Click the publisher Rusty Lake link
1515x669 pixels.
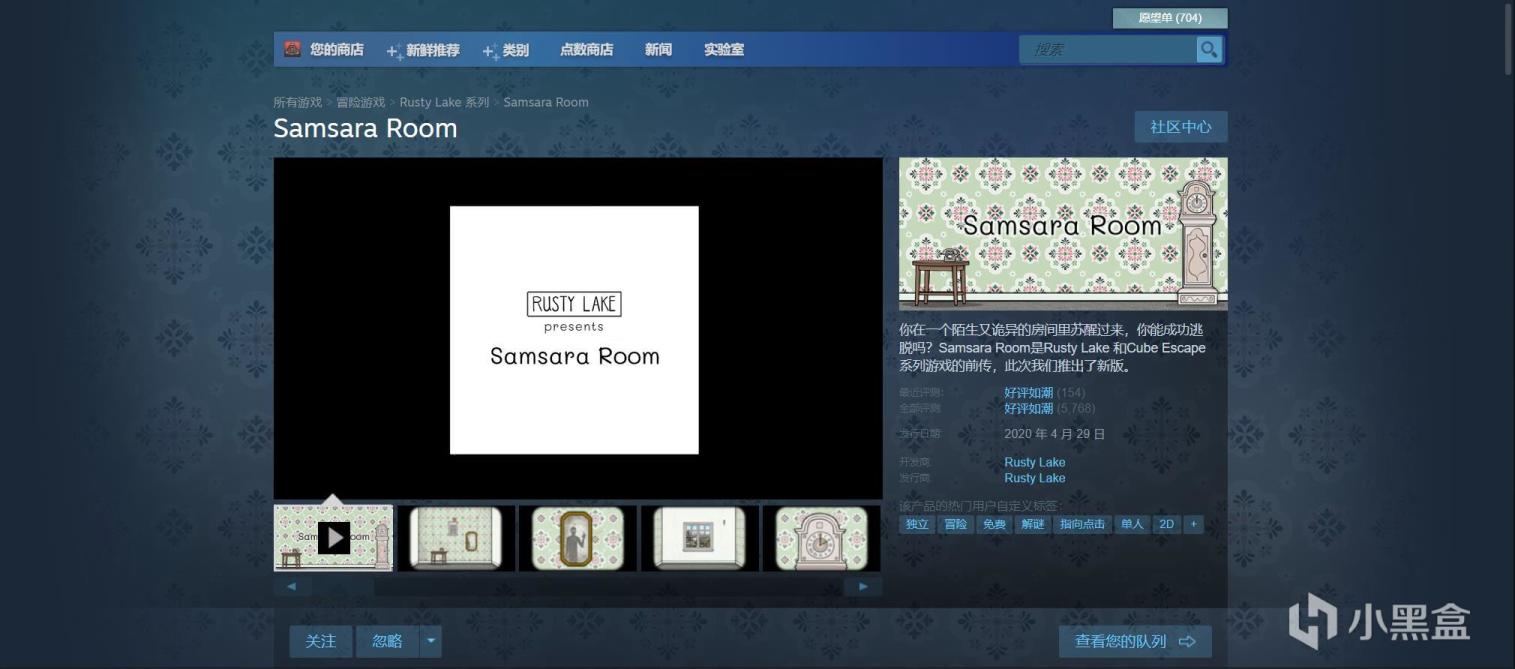[x=1035, y=478]
